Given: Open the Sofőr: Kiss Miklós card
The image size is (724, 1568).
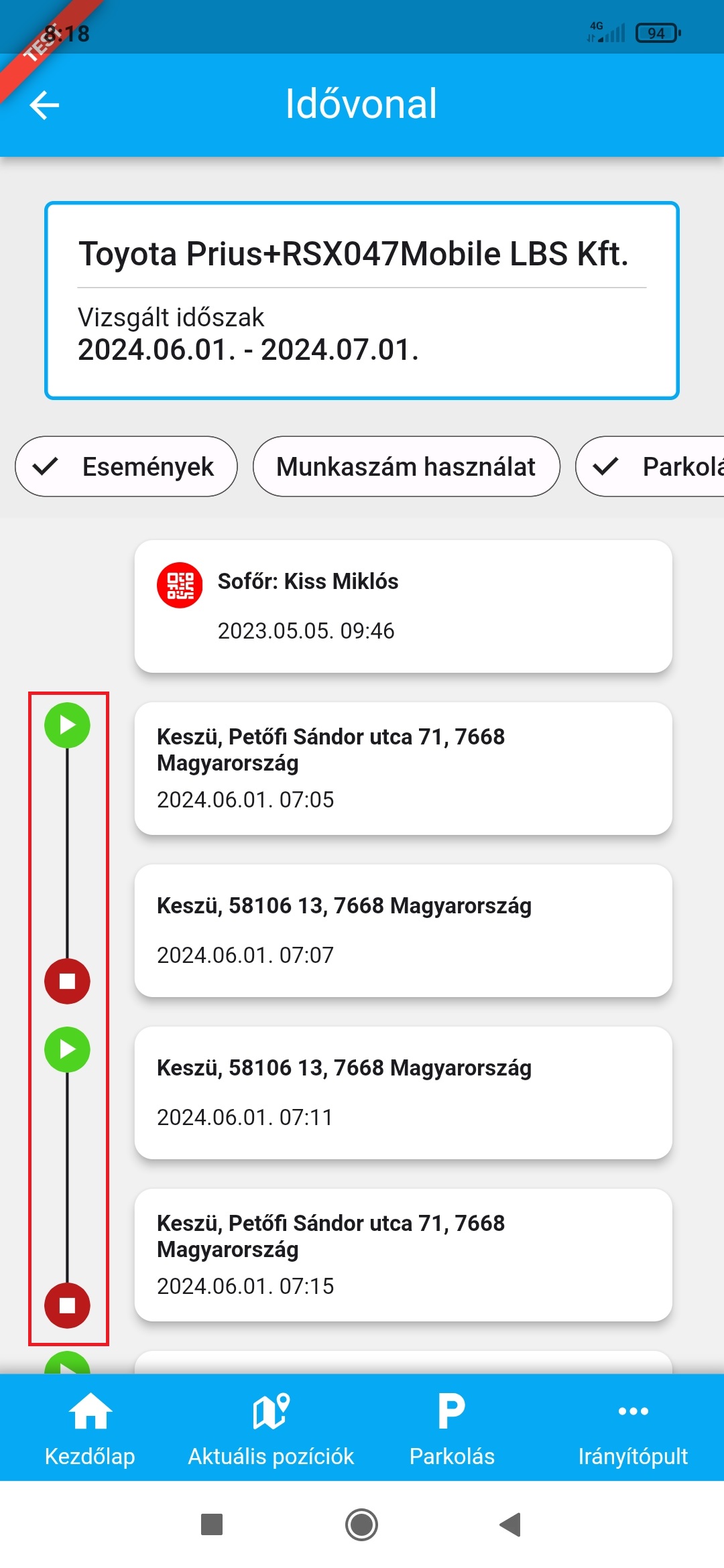Looking at the screenshot, I should pyautogui.click(x=403, y=606).
